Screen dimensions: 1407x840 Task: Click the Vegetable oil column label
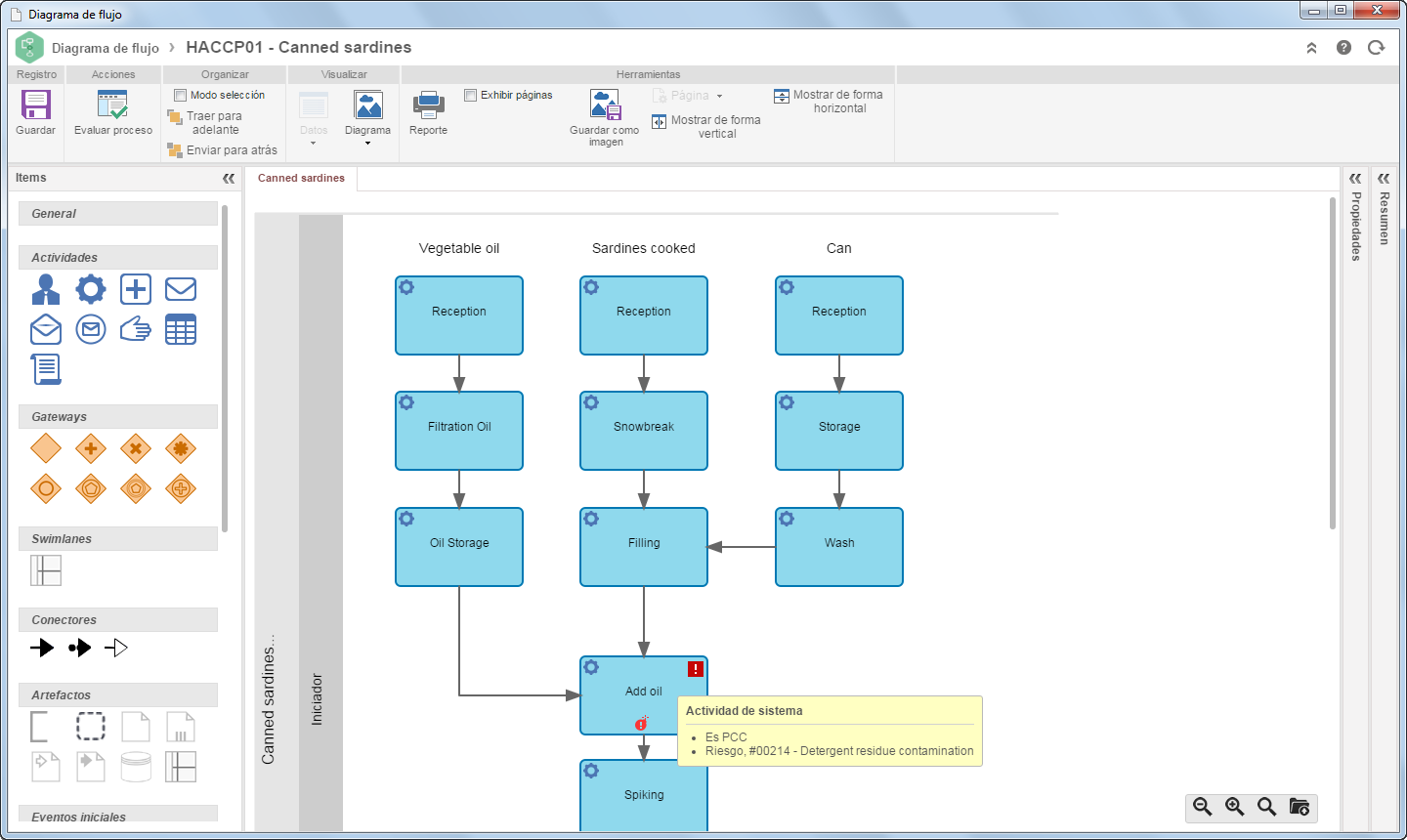click(459, 248)
